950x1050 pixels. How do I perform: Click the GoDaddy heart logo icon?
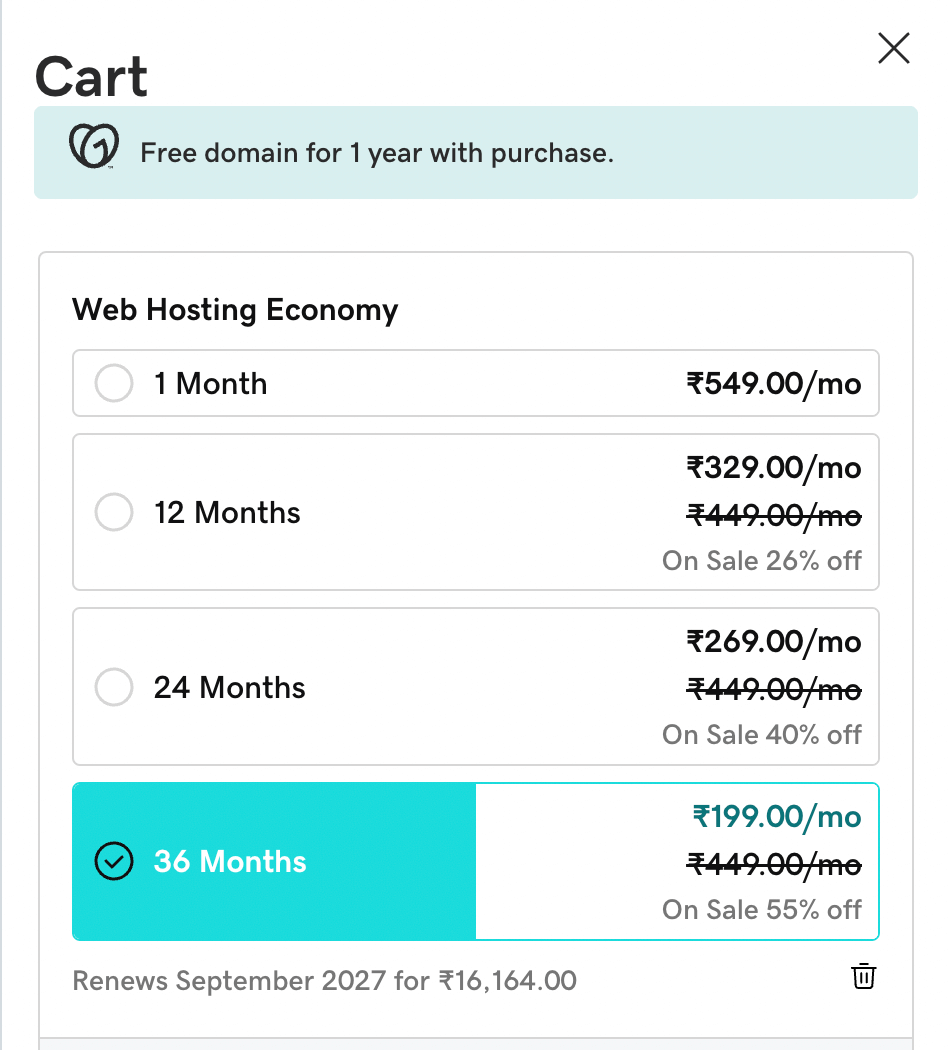pyautogui.click(x=94, y=147)
